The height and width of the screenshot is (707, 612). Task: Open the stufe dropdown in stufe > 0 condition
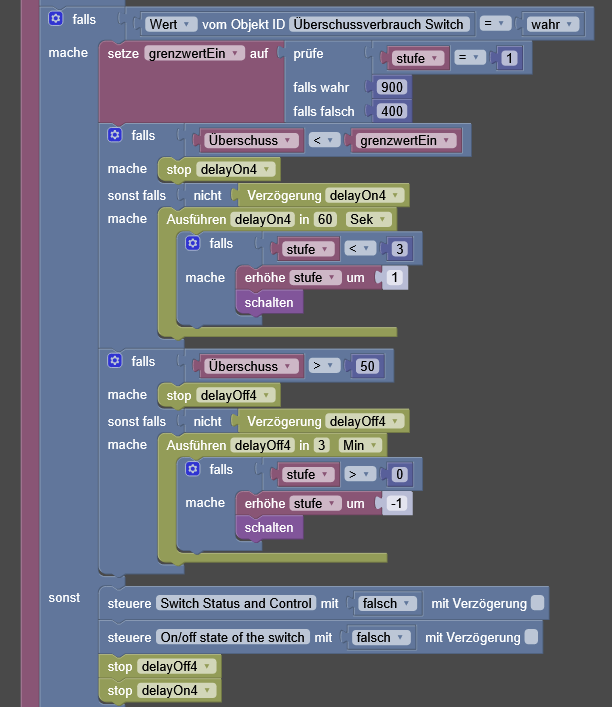pyautogui.click(x=308, y=474)
